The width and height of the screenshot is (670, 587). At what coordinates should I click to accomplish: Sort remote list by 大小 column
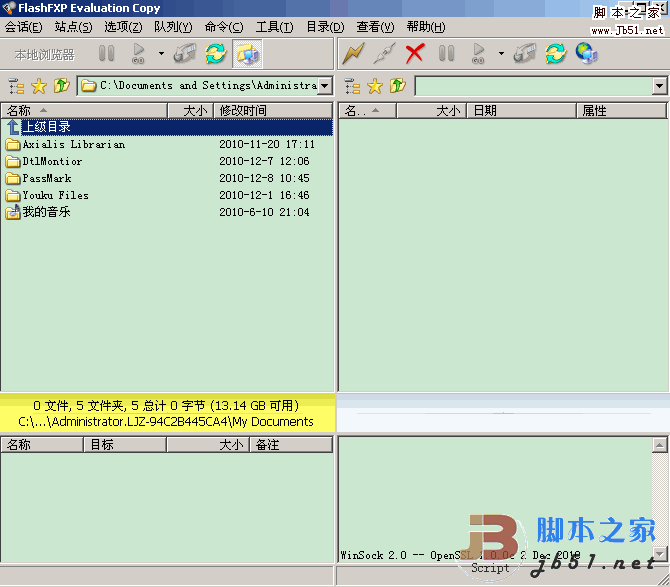click(432, 111)
